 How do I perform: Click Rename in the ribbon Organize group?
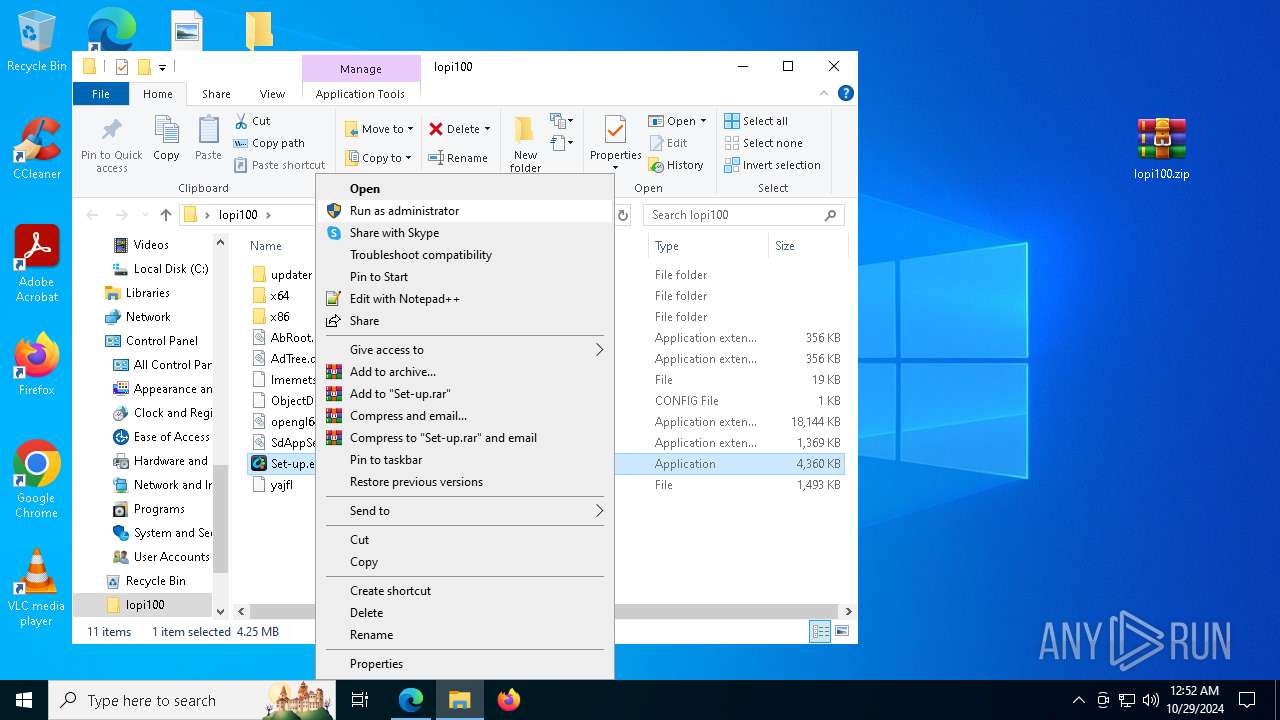(458, 158)
